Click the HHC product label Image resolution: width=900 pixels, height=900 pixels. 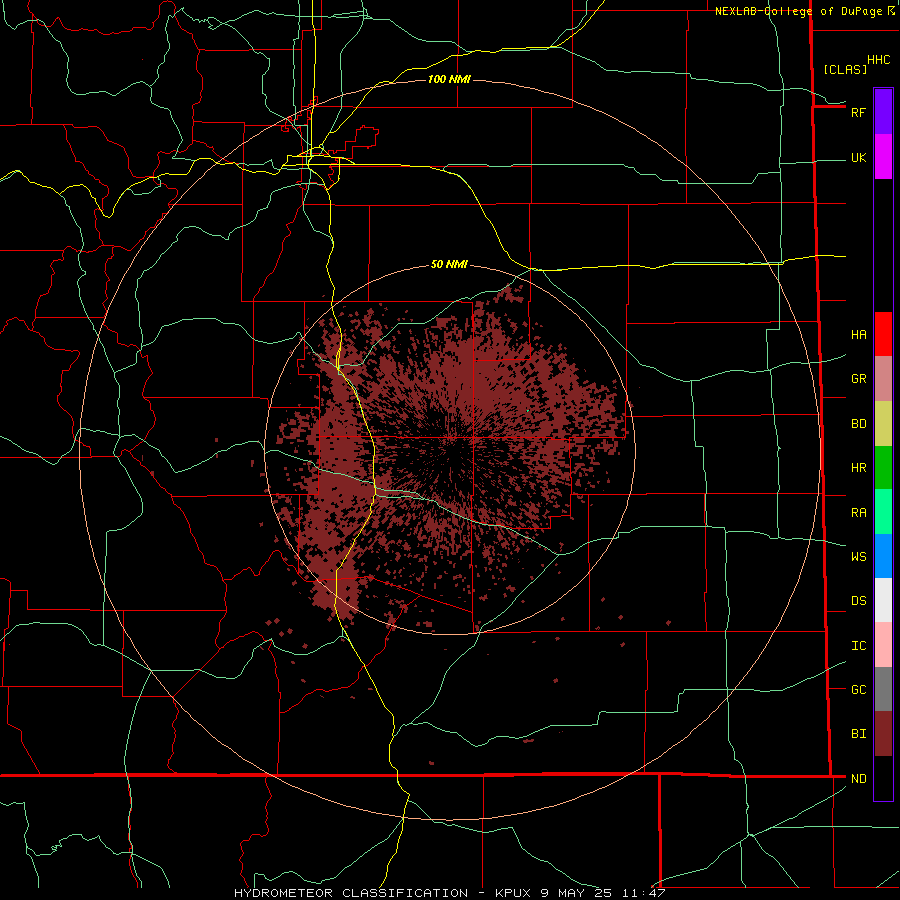point(878,60)
